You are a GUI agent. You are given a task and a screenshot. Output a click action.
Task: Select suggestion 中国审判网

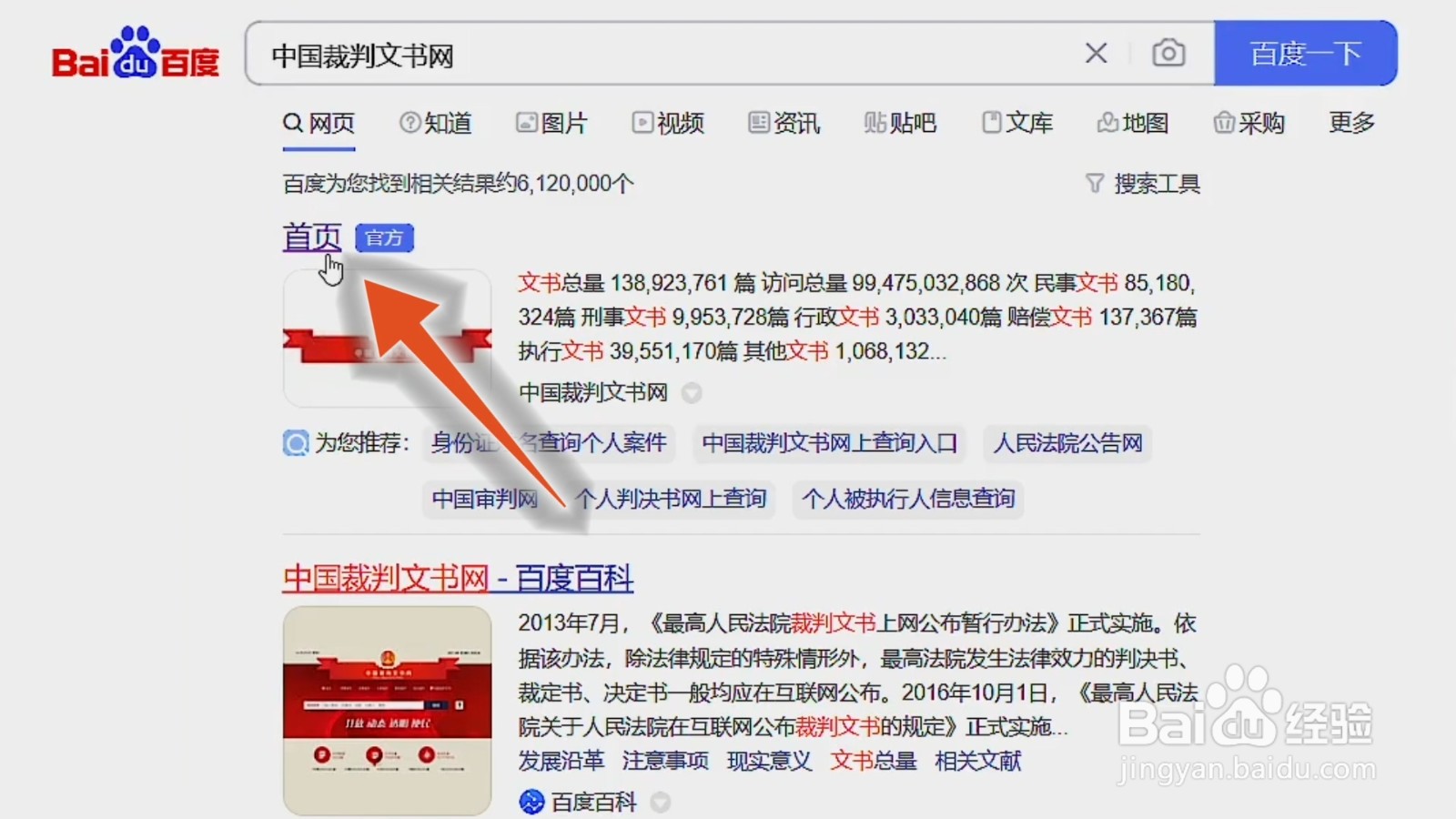(x=484, y=499)
